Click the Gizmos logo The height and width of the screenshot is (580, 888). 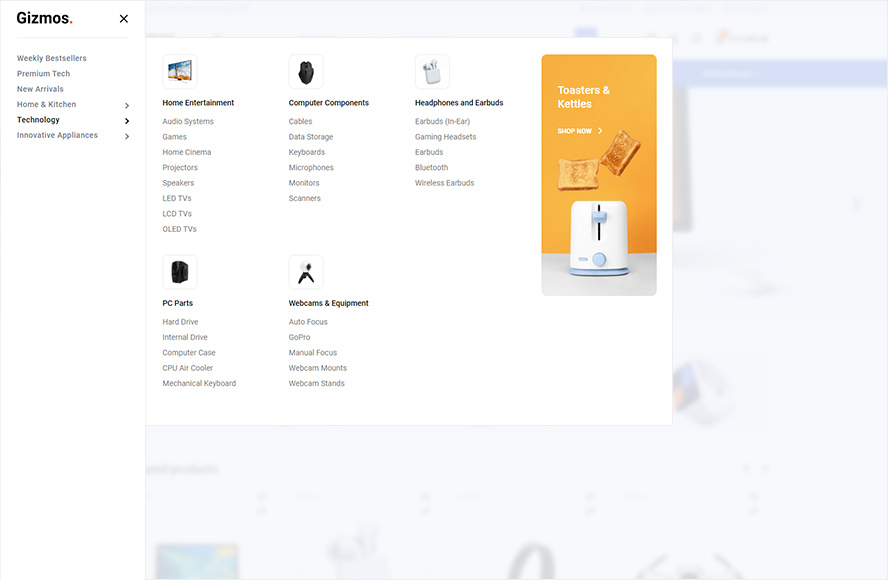tap(44, 18)
